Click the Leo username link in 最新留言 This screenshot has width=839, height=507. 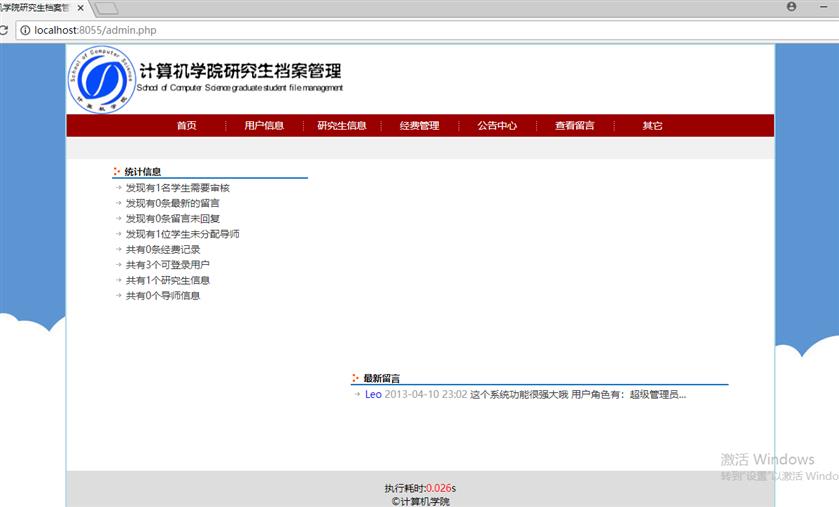point(372,394)
